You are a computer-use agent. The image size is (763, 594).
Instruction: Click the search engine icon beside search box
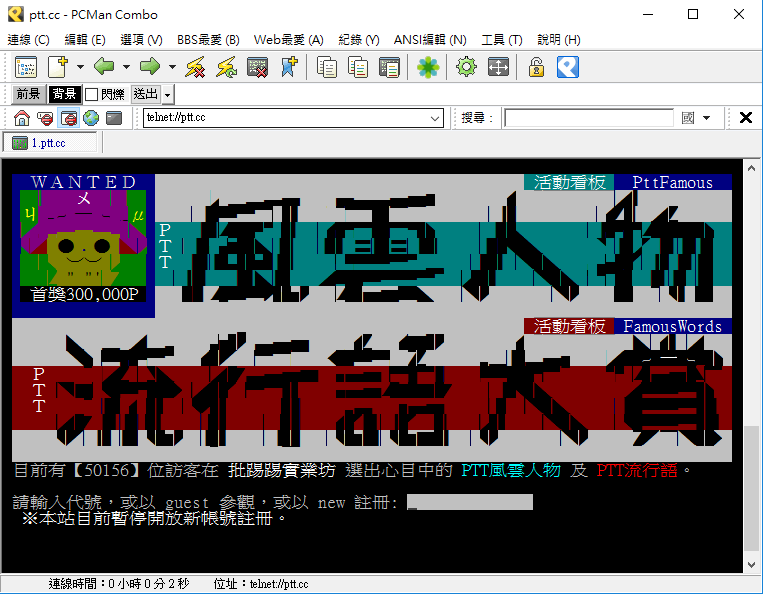point(688,118)
